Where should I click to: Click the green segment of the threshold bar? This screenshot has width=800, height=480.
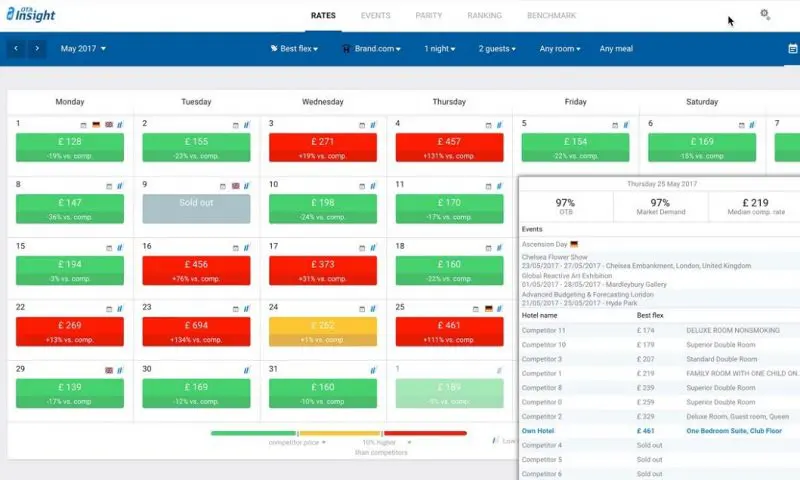(254, 433)
